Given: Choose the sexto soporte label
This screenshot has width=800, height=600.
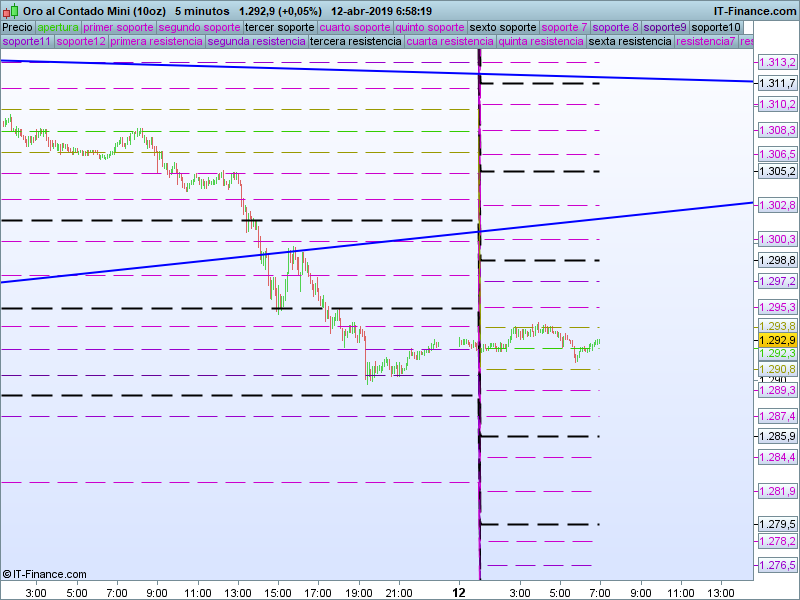Looking at the screenshot, I should (x=503, y=28).
